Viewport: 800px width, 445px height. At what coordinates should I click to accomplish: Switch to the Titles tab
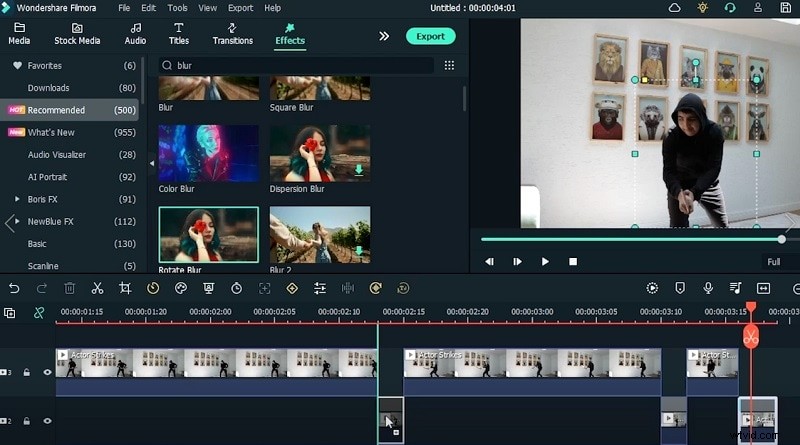point(179,34)
